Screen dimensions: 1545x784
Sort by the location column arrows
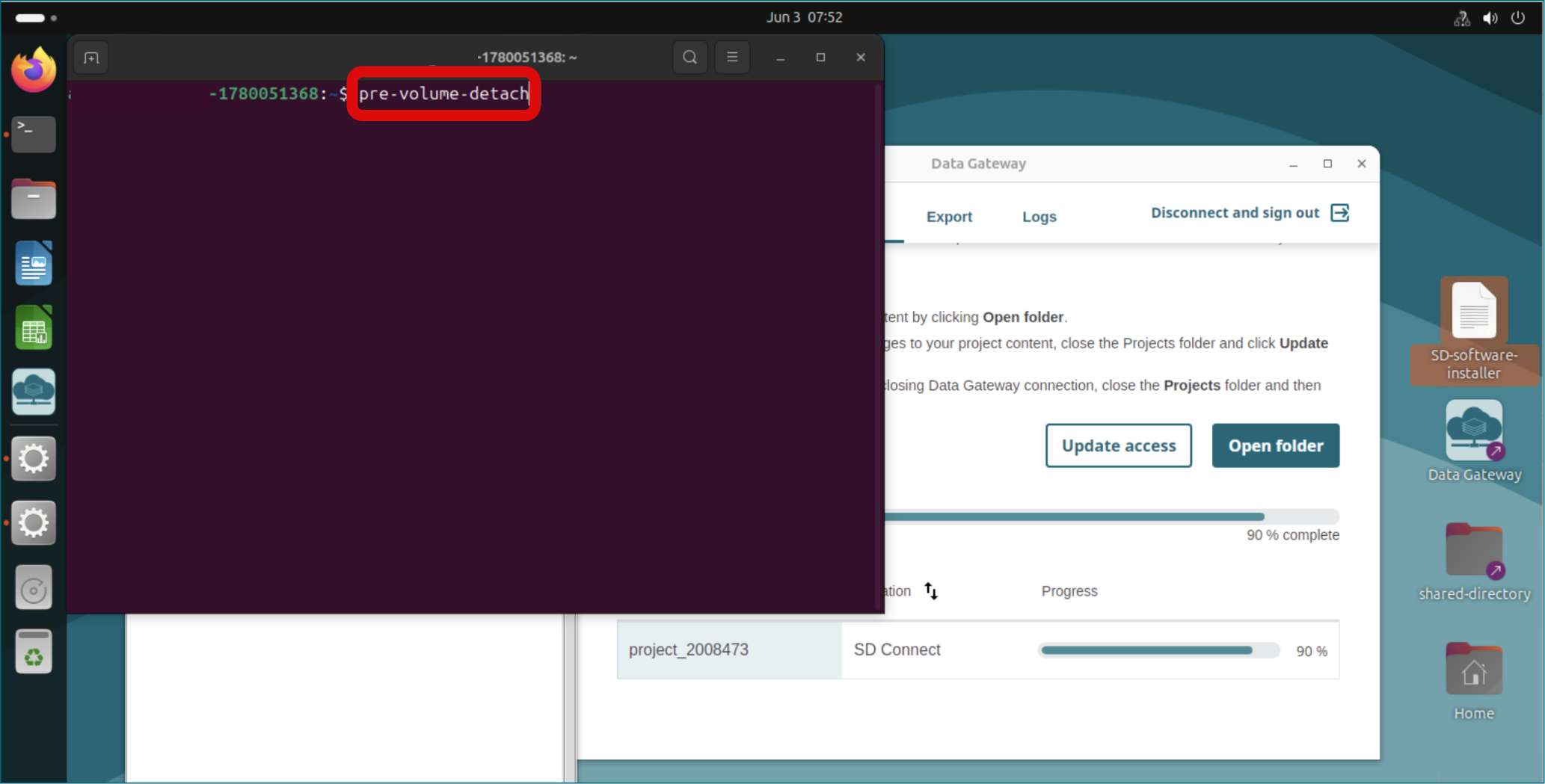pyautogui.click(x=931, y=591)
